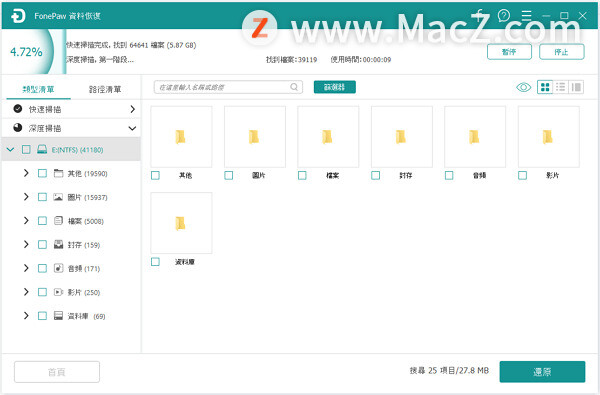Expand the 圖片 (15937) tree node
600x395 pixels.
pos(26,197)
